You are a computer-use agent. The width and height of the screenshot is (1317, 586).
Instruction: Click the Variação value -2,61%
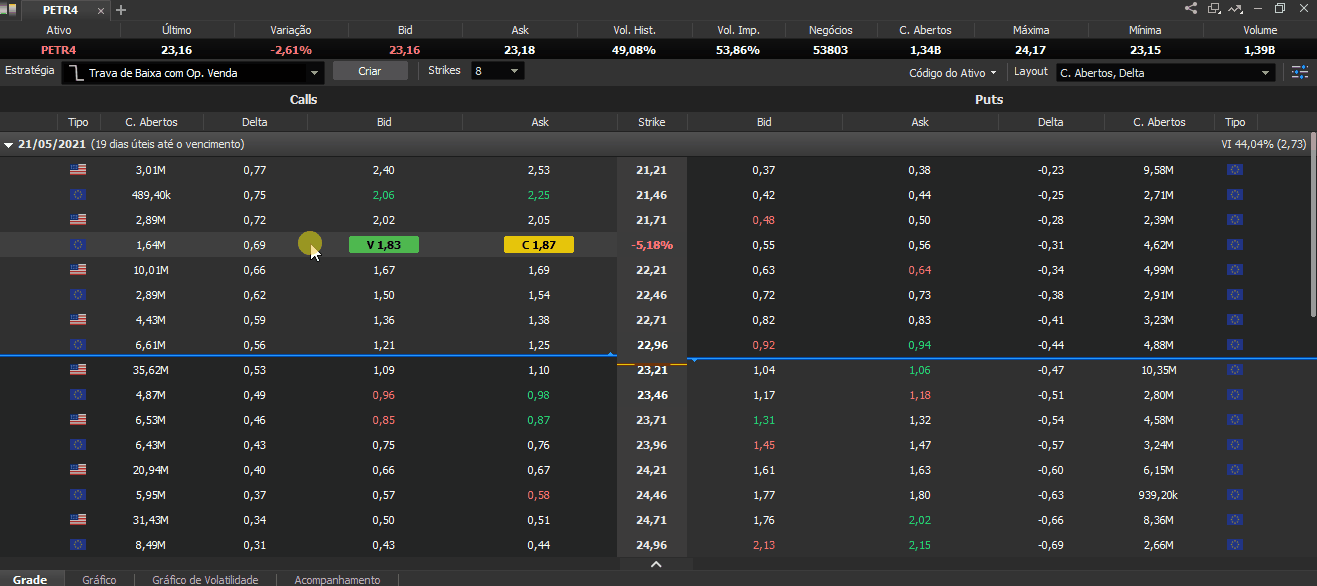coord(291,50)
